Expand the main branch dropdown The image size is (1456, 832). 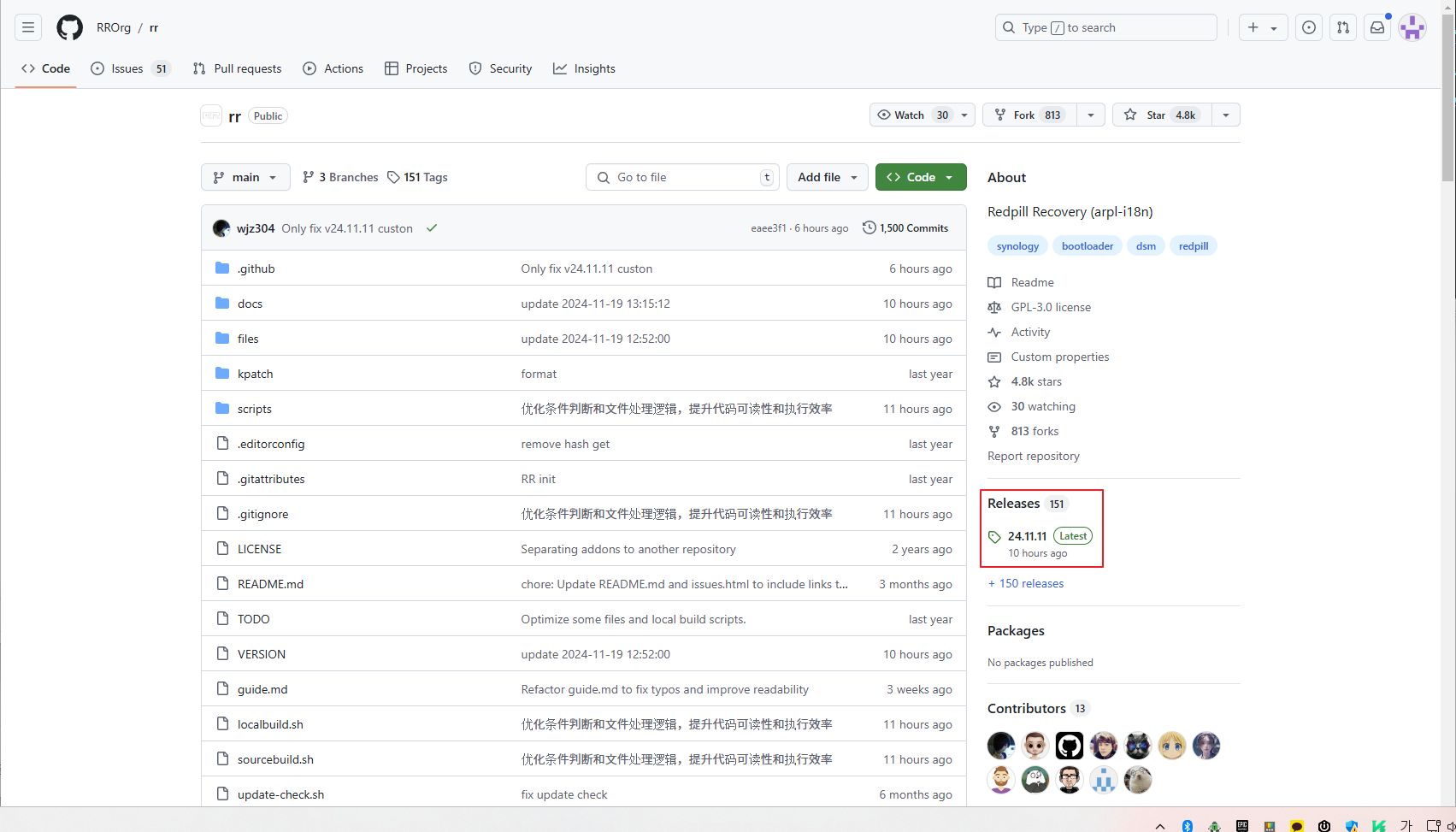point(245,177)
